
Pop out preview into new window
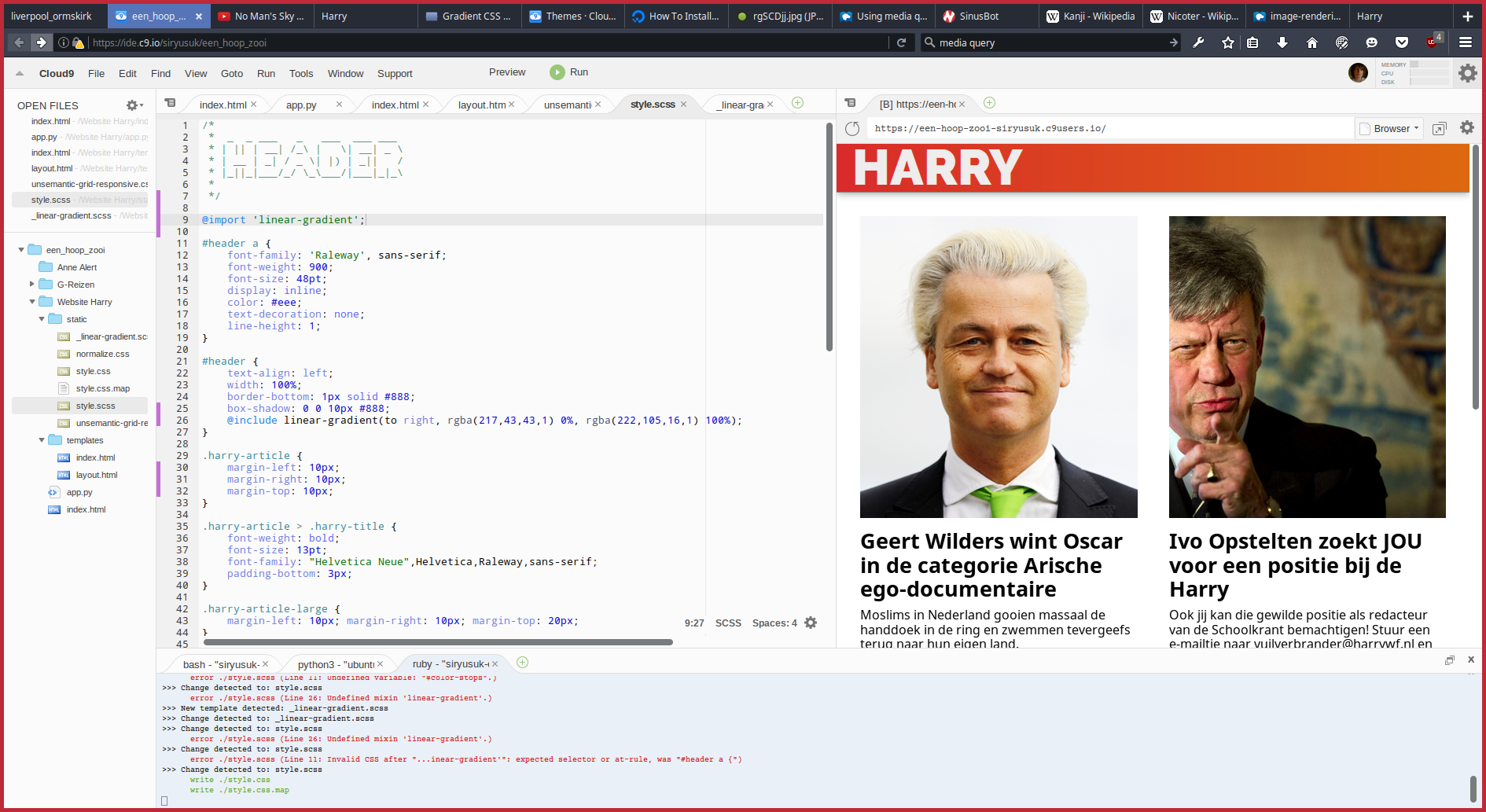(1439, 129)
